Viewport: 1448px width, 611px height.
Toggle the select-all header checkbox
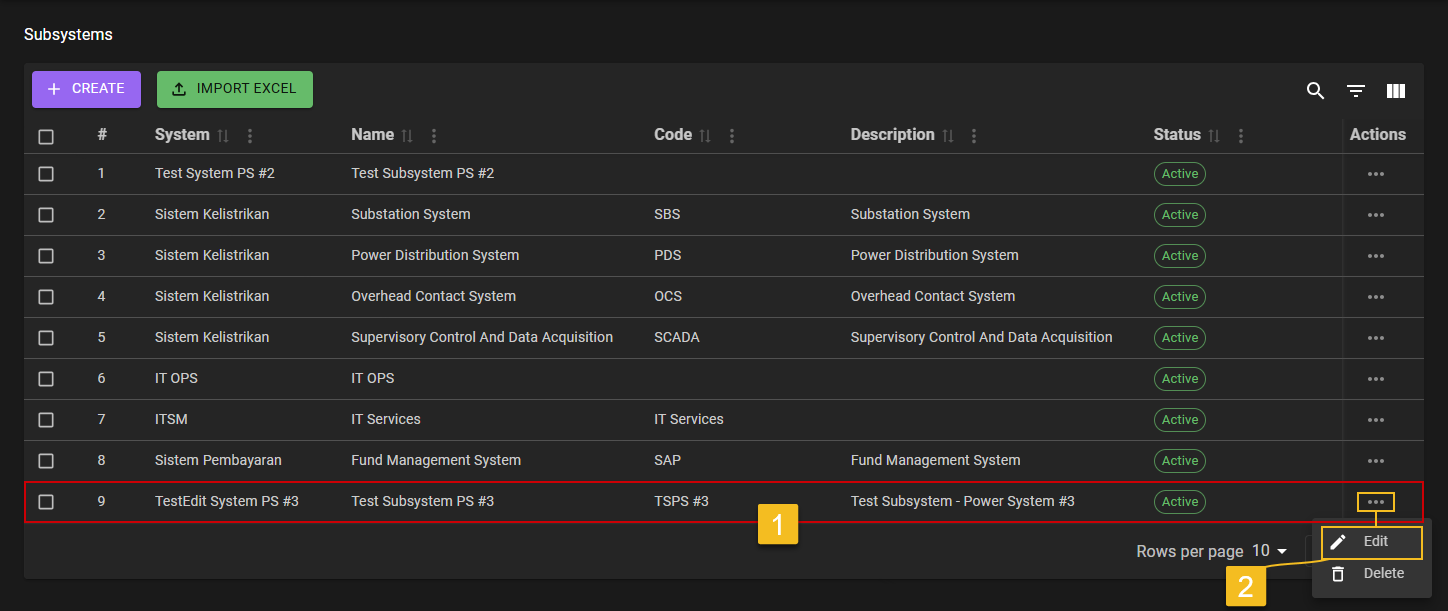coord(46,137)
